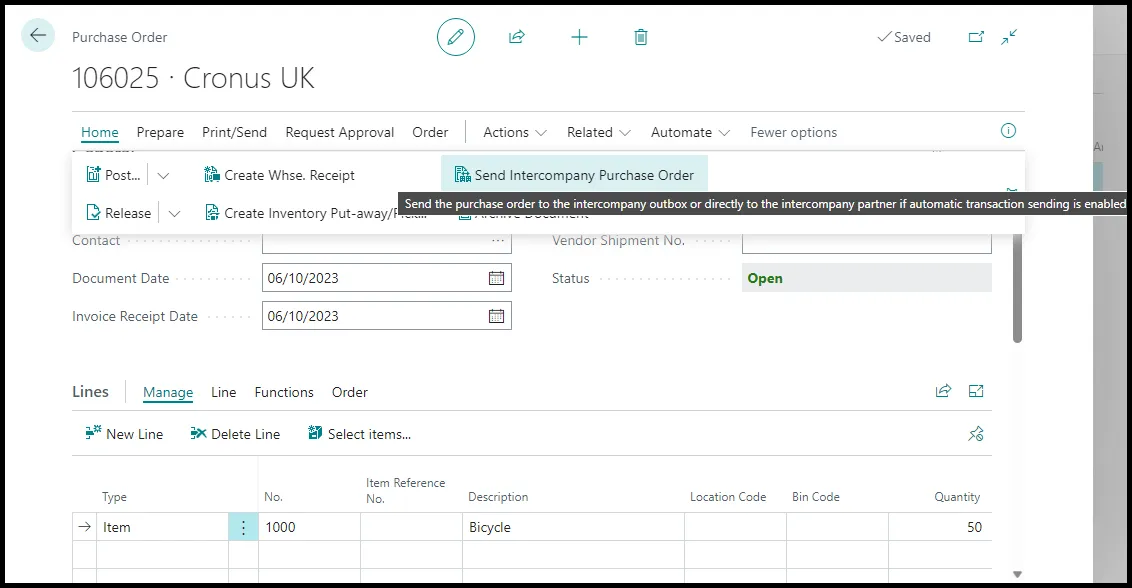Expand the Post dropdown arrow
This screenshot has width=1132, height=588.
[x=163, y=176]
